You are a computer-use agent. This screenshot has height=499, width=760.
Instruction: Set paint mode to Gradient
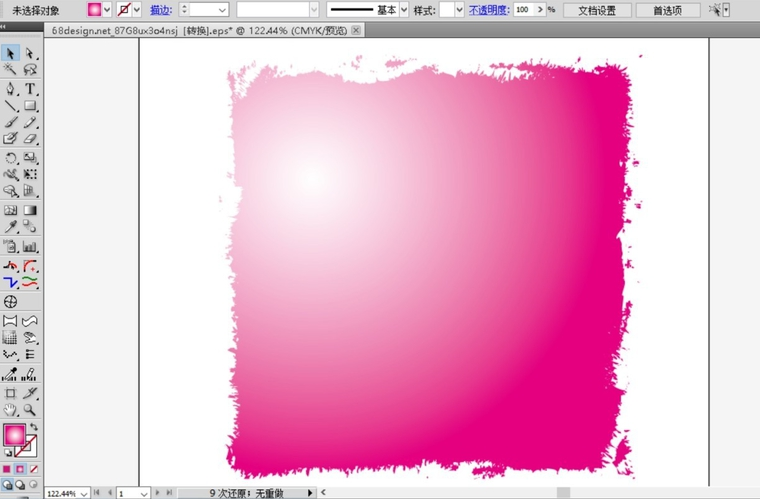click(20, 469)
